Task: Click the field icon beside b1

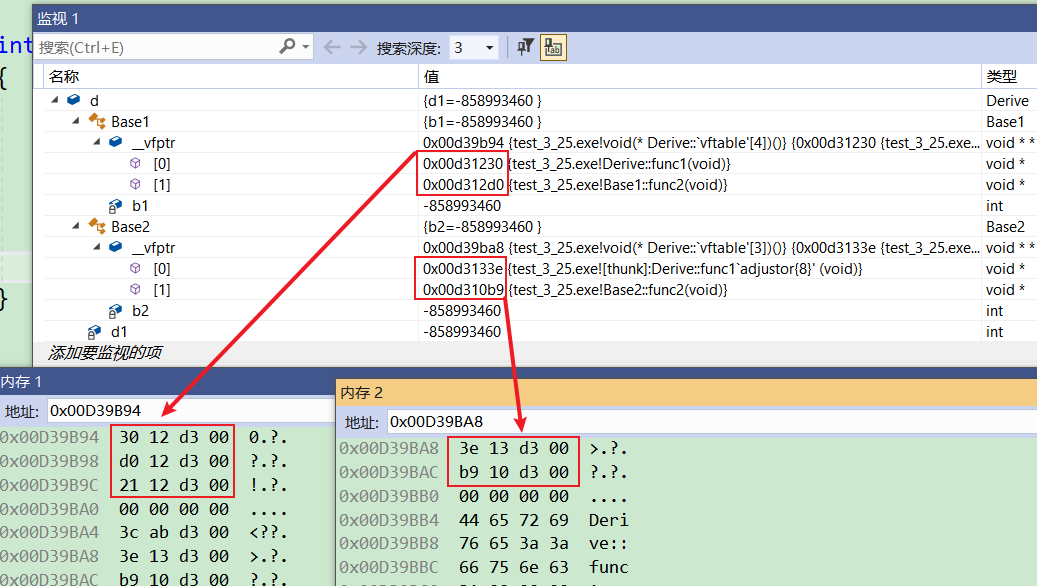Action: pos(117,205)
